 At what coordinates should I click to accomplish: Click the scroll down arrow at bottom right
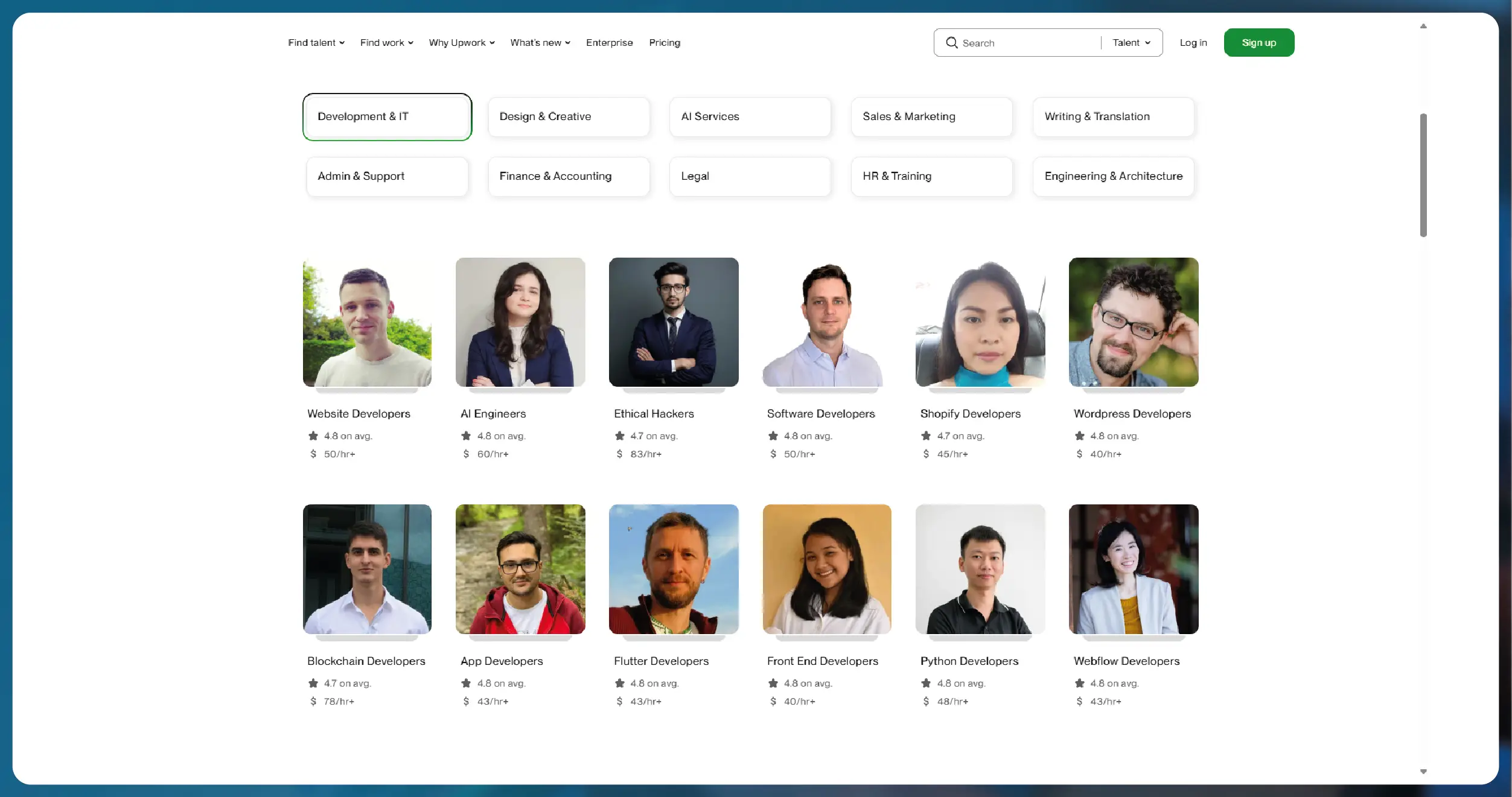(1423, 772)
